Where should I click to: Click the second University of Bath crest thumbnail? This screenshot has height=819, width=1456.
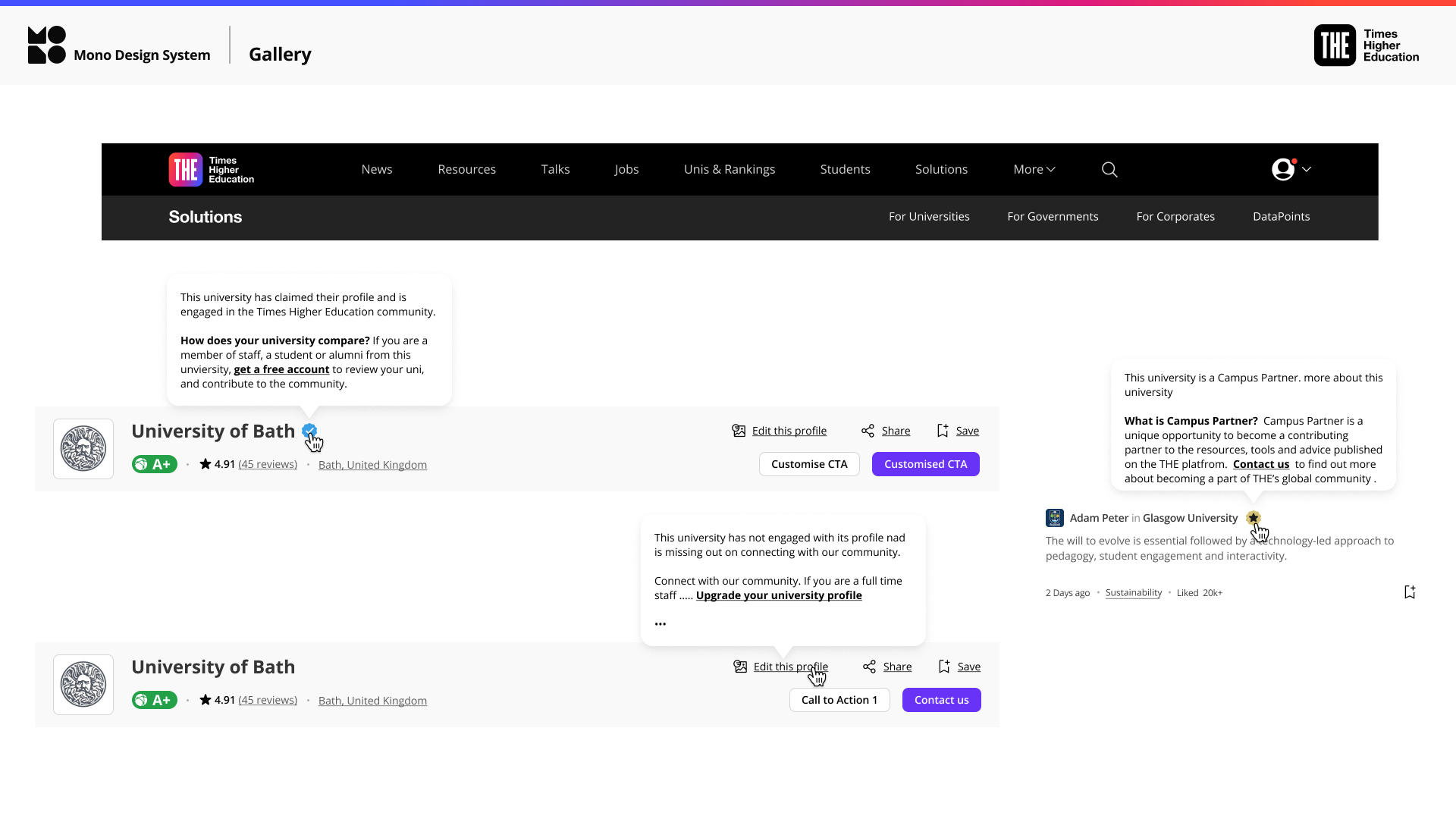(x=83, y=685)
